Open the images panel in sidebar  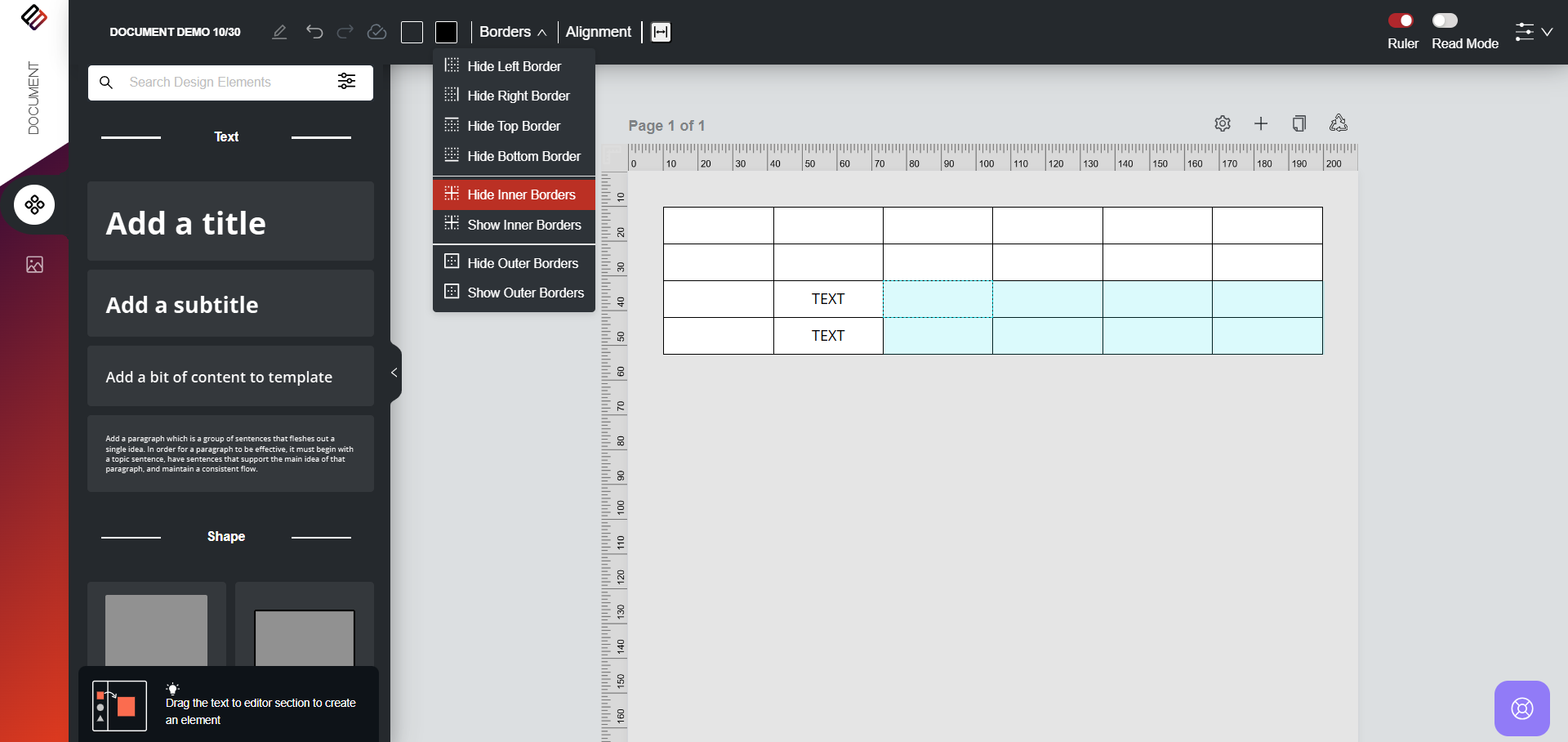click(x=34, y=265)
